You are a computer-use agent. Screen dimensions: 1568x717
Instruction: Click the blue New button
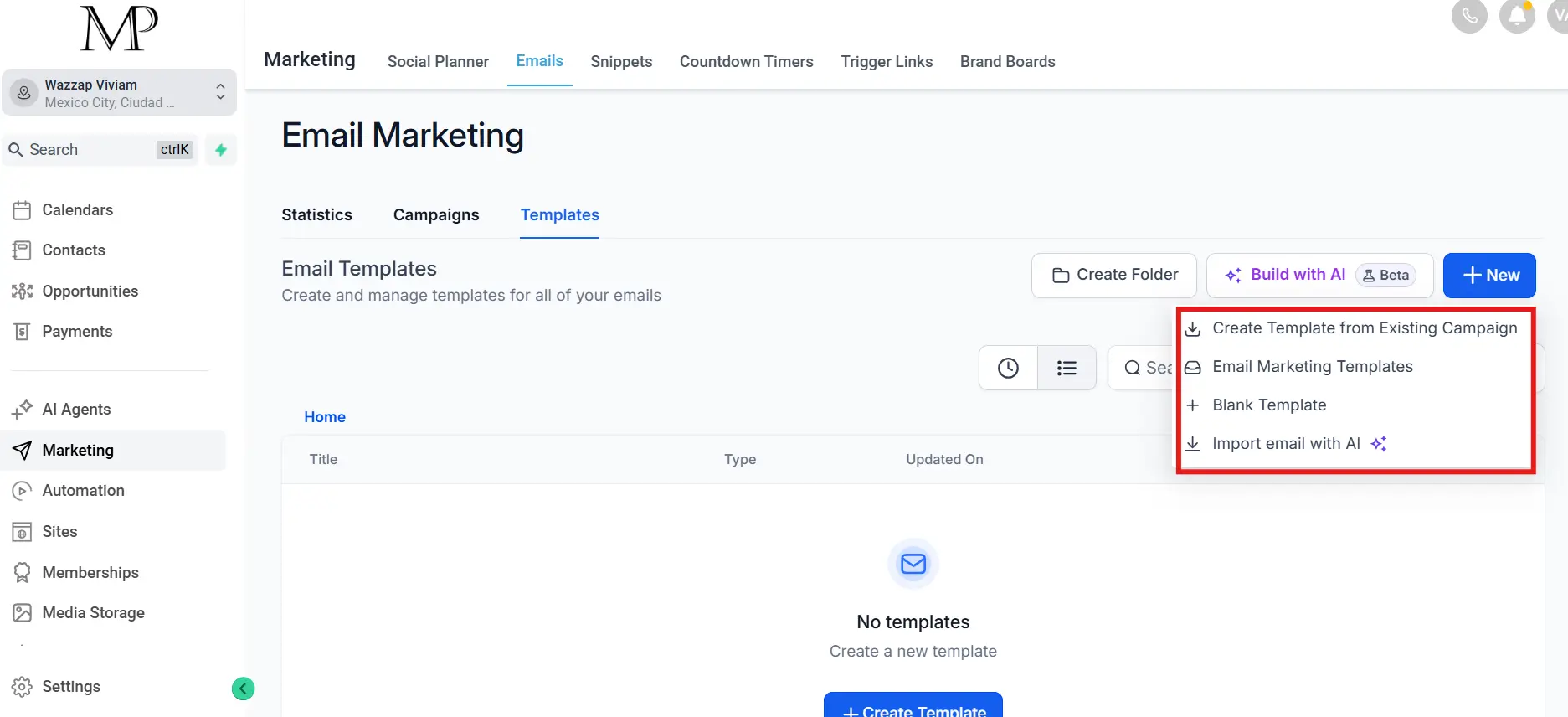point(1489,275)
